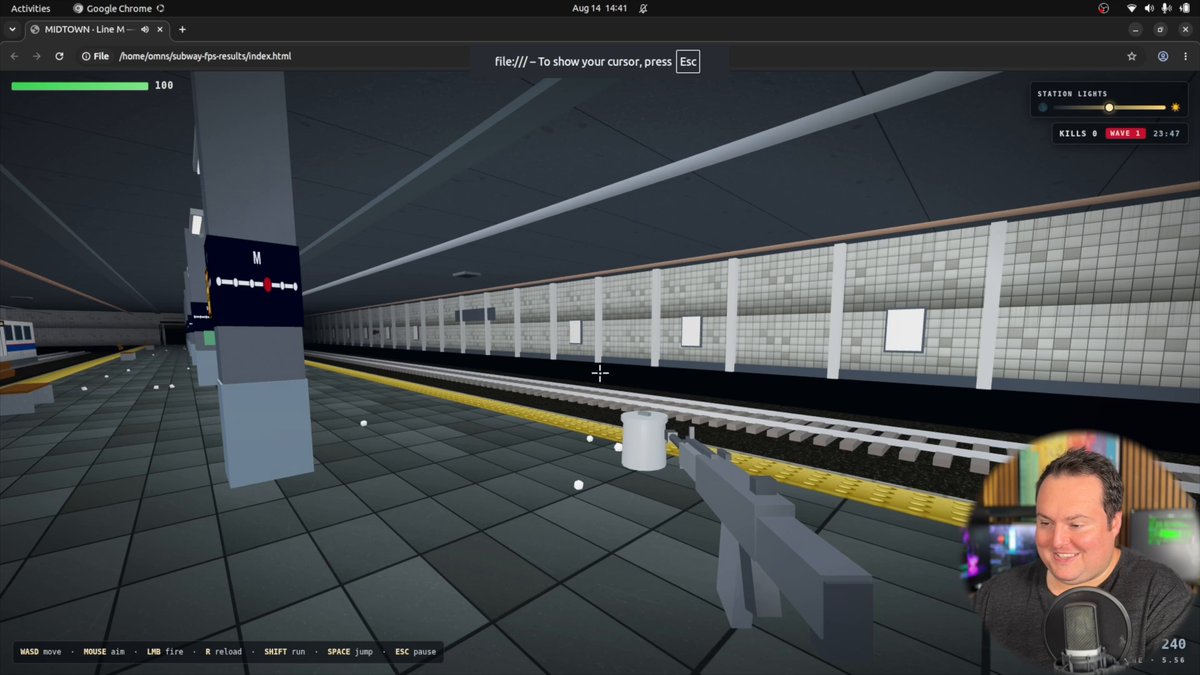This screenshot has width=1200, height=675.
Task: Open the Google Chrome app menu
Action: pos(119,8)
